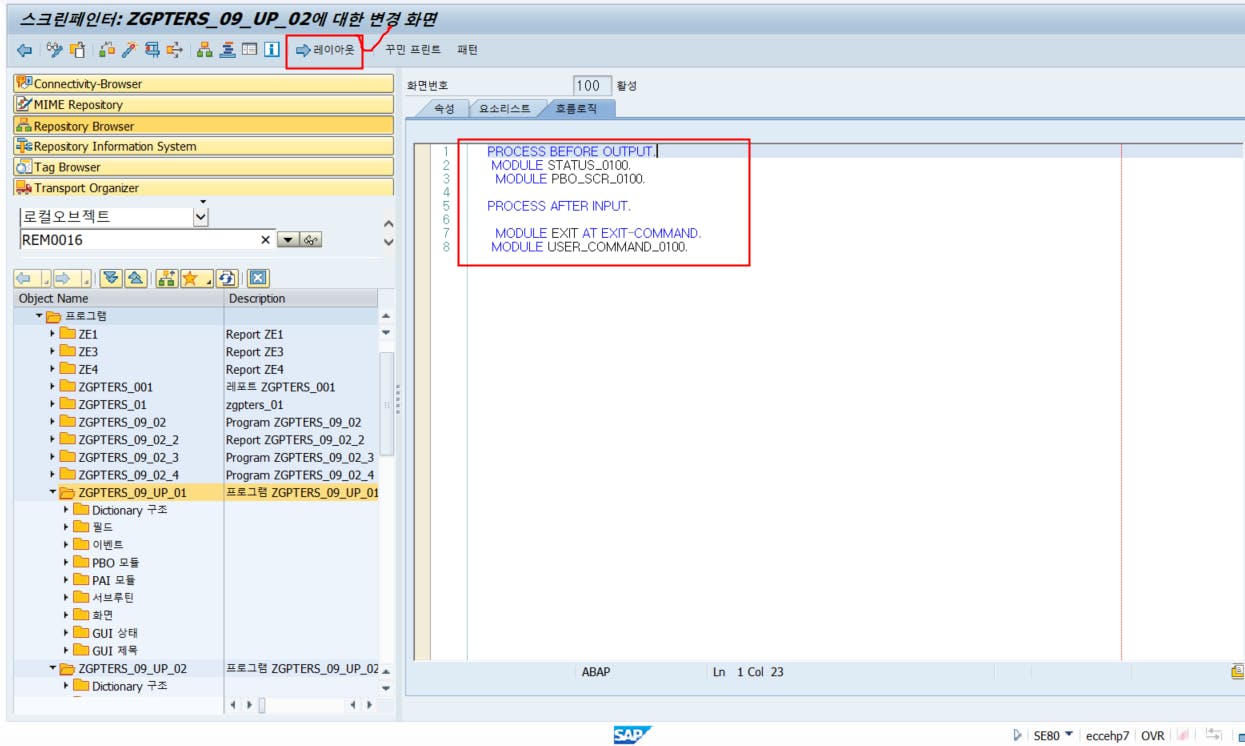Click the Other Object toolbar icon
The height and width of the screenshot is (746, 1245).
(77, 50)
